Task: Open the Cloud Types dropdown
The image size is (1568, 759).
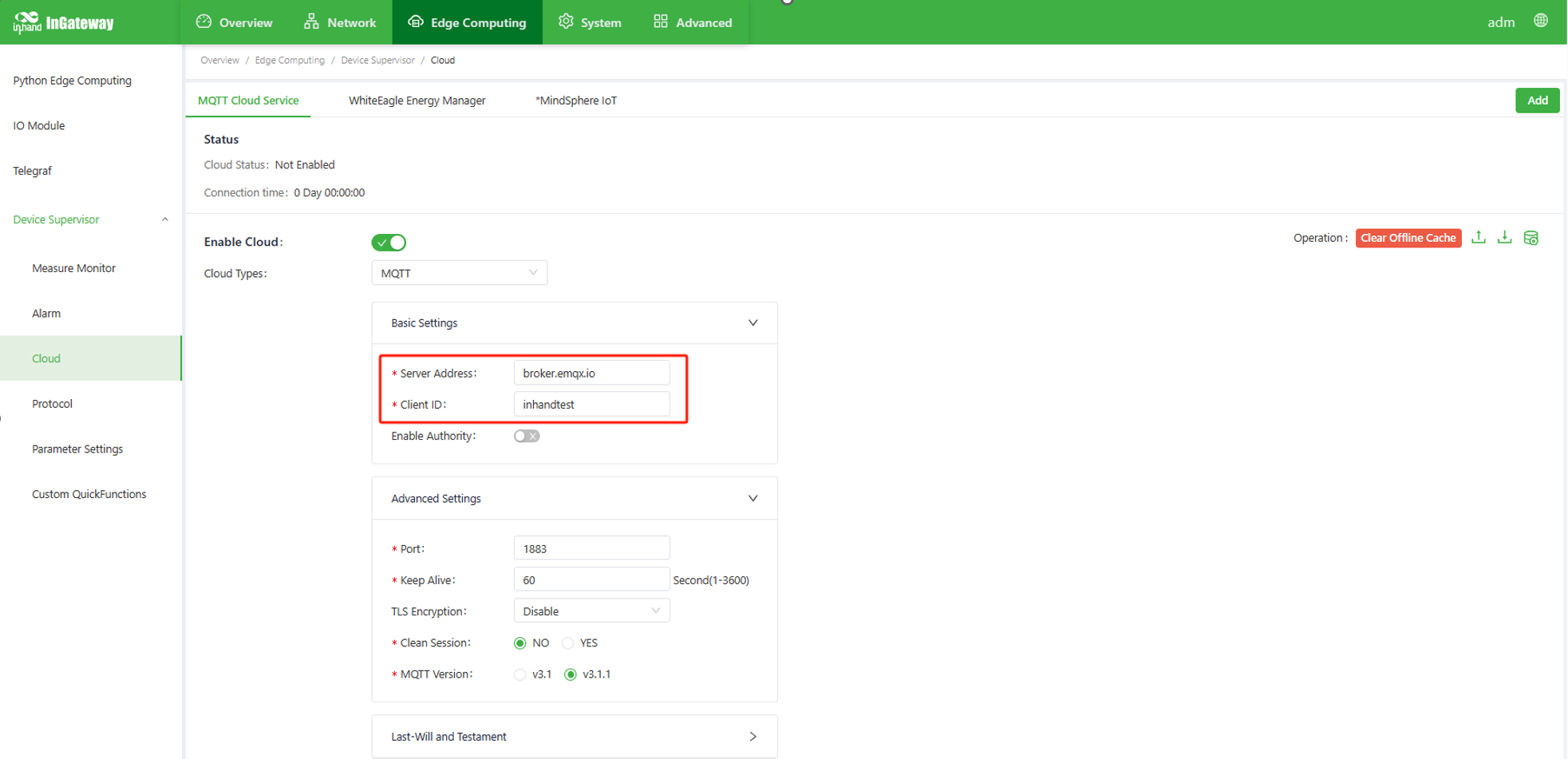Action: pos(459,273)
